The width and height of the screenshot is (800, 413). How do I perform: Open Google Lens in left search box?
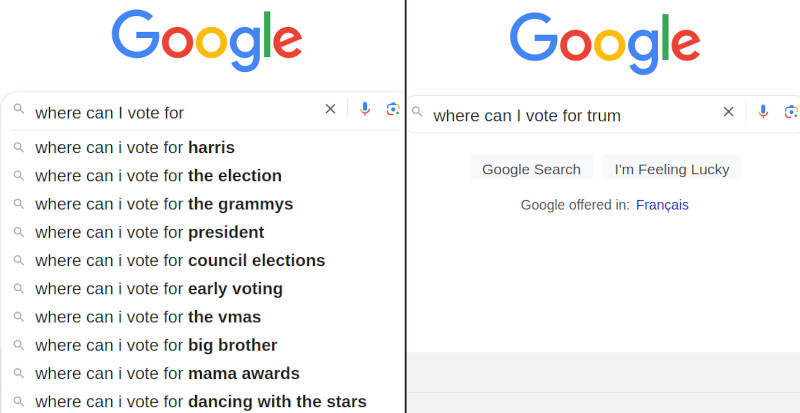[x=393, y=109]
